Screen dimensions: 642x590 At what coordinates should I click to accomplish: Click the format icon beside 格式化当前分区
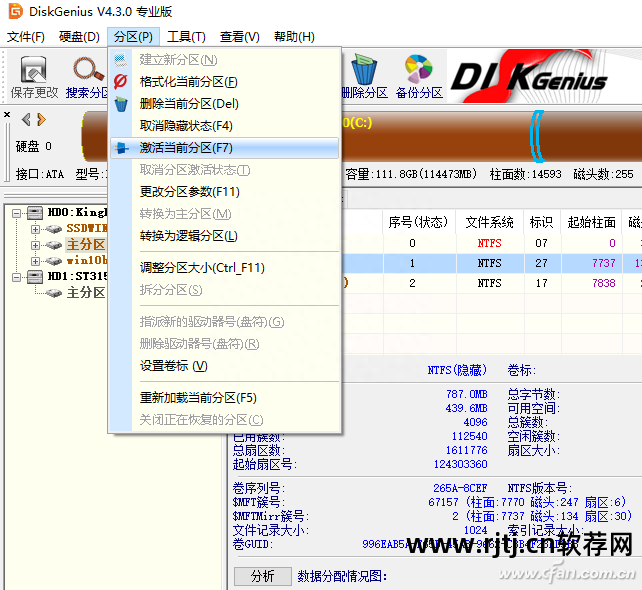click(x=121, y=81)
